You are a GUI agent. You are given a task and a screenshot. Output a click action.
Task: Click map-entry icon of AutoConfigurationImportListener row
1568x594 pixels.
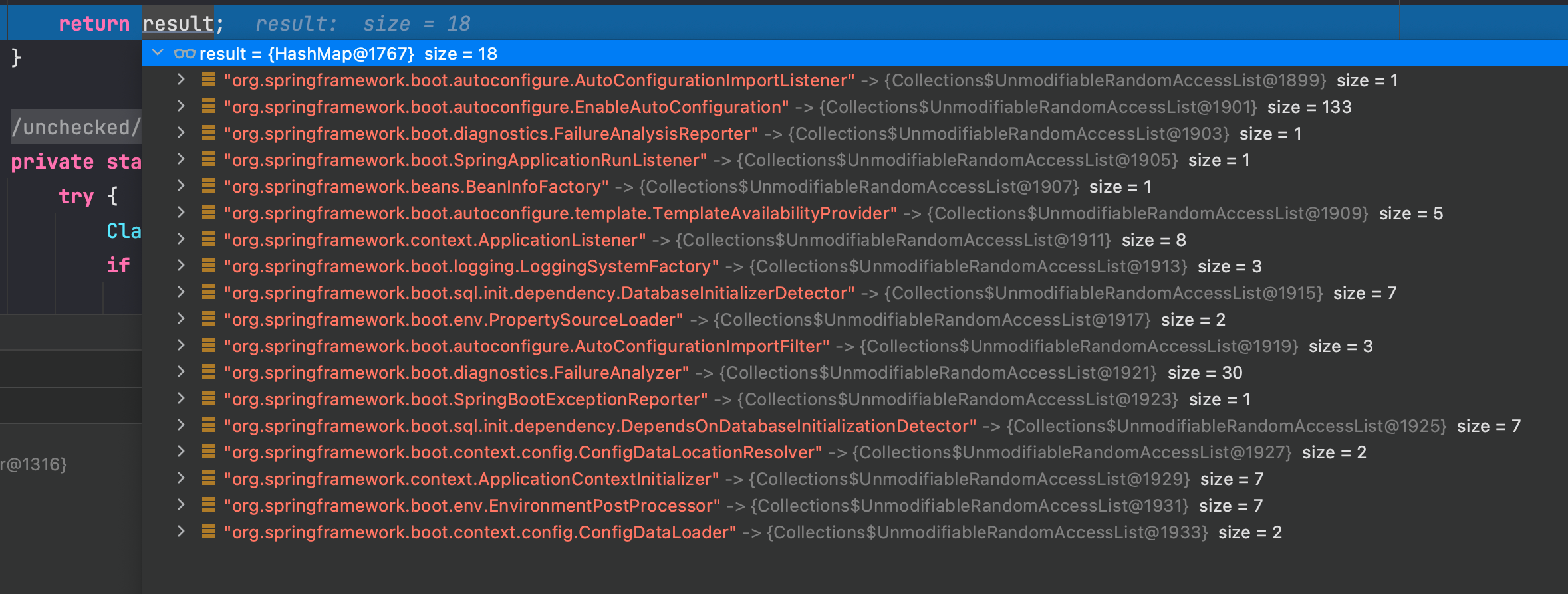(x=209, y=80)
